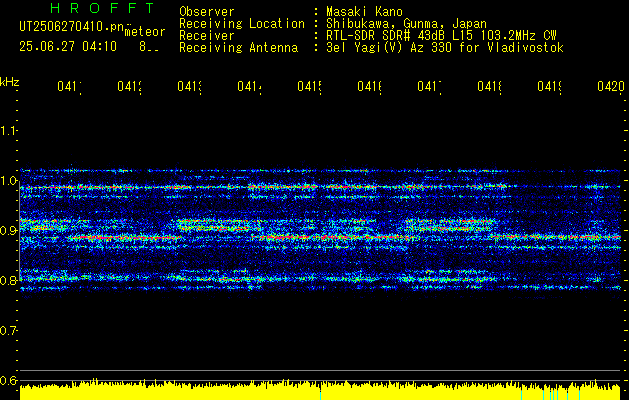Image resolution: width=629 pixels, height=400 pixels.
Task: Click the 0.9 kHz axis label
Action: (8, 230)
